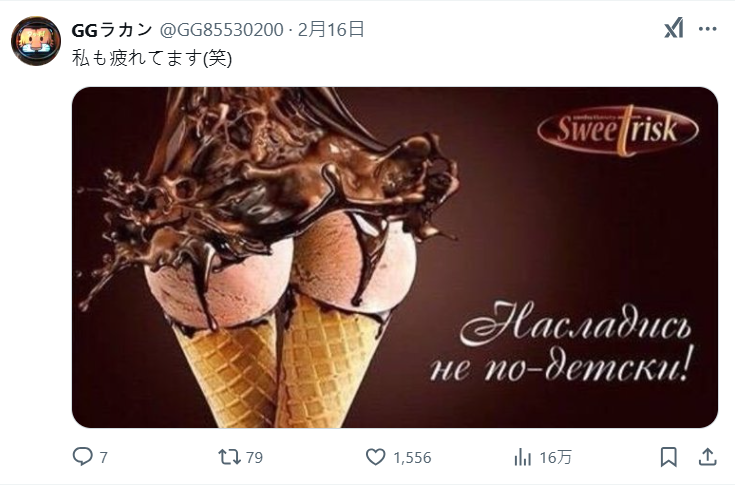Open the three-dot more options menu
The height and width of the screenshot is (488, 735).
tap(707, 29)
